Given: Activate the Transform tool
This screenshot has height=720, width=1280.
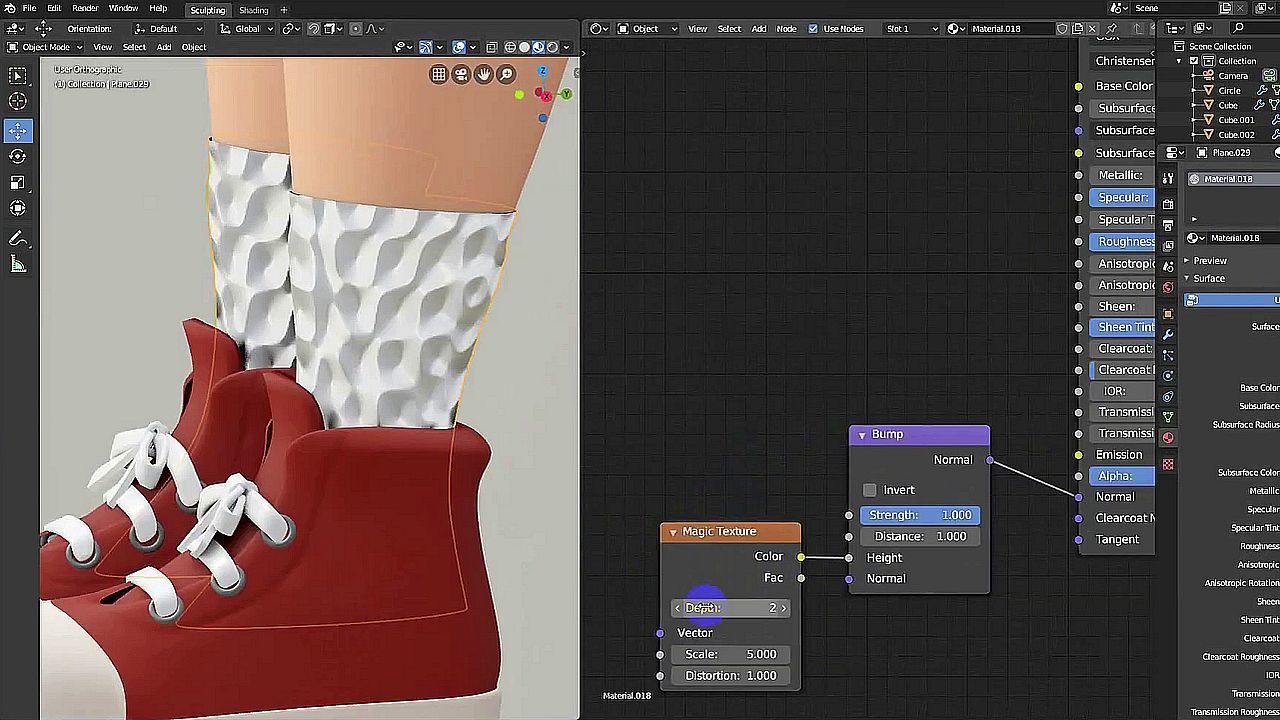Looking at the screenshot, I should 18,208.
